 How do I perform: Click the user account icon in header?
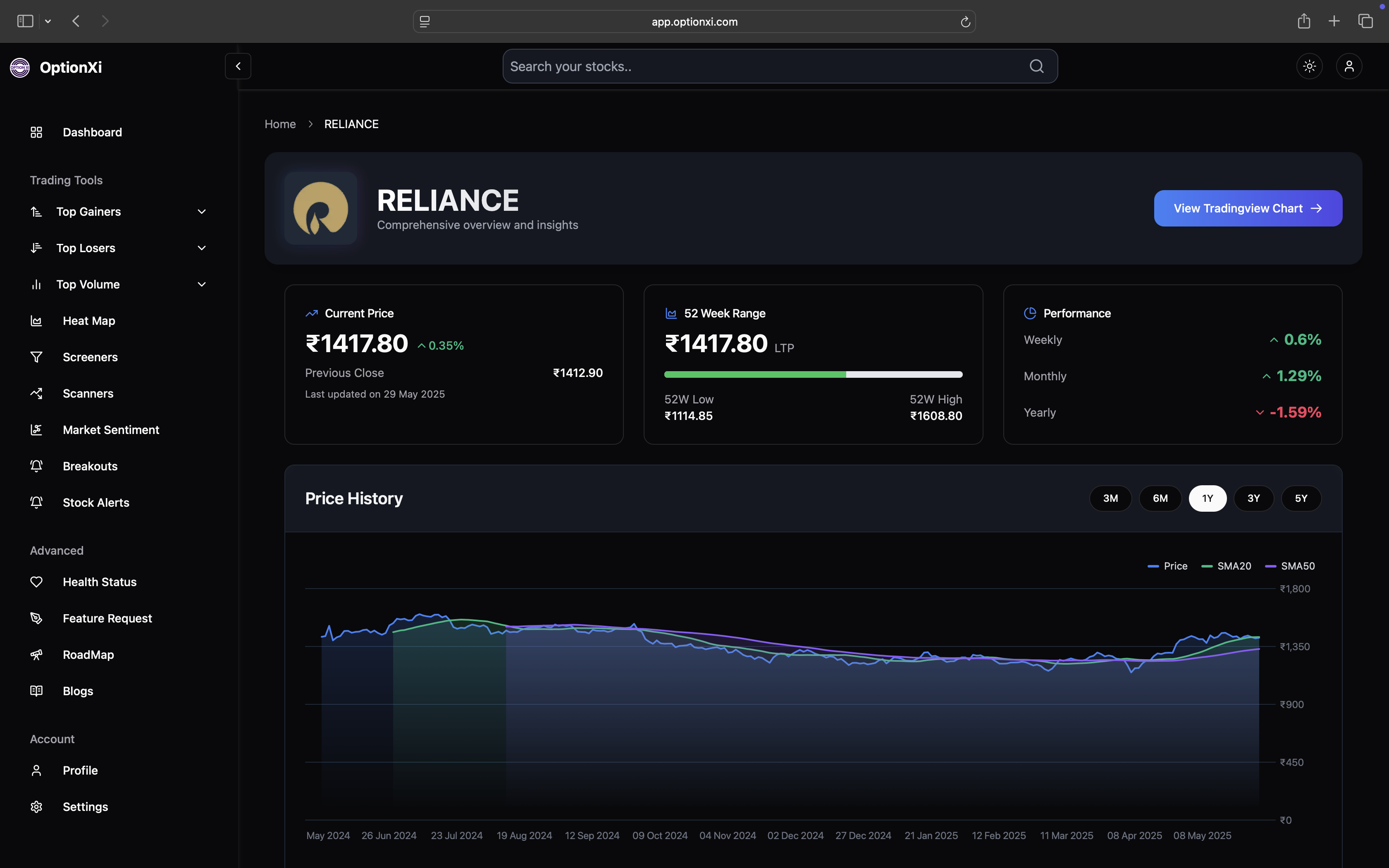(x=1349, y=67)
